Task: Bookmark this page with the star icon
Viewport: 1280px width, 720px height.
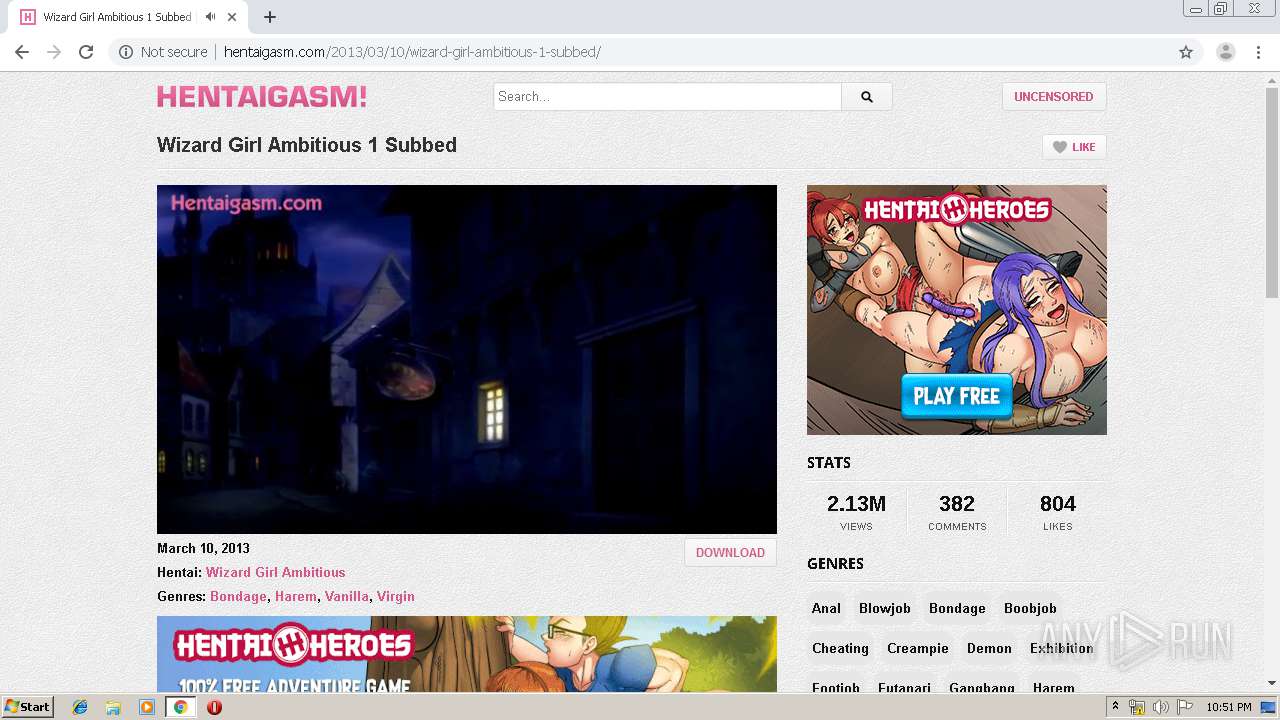Action: pyautogui.click(x=1186, y=52)
